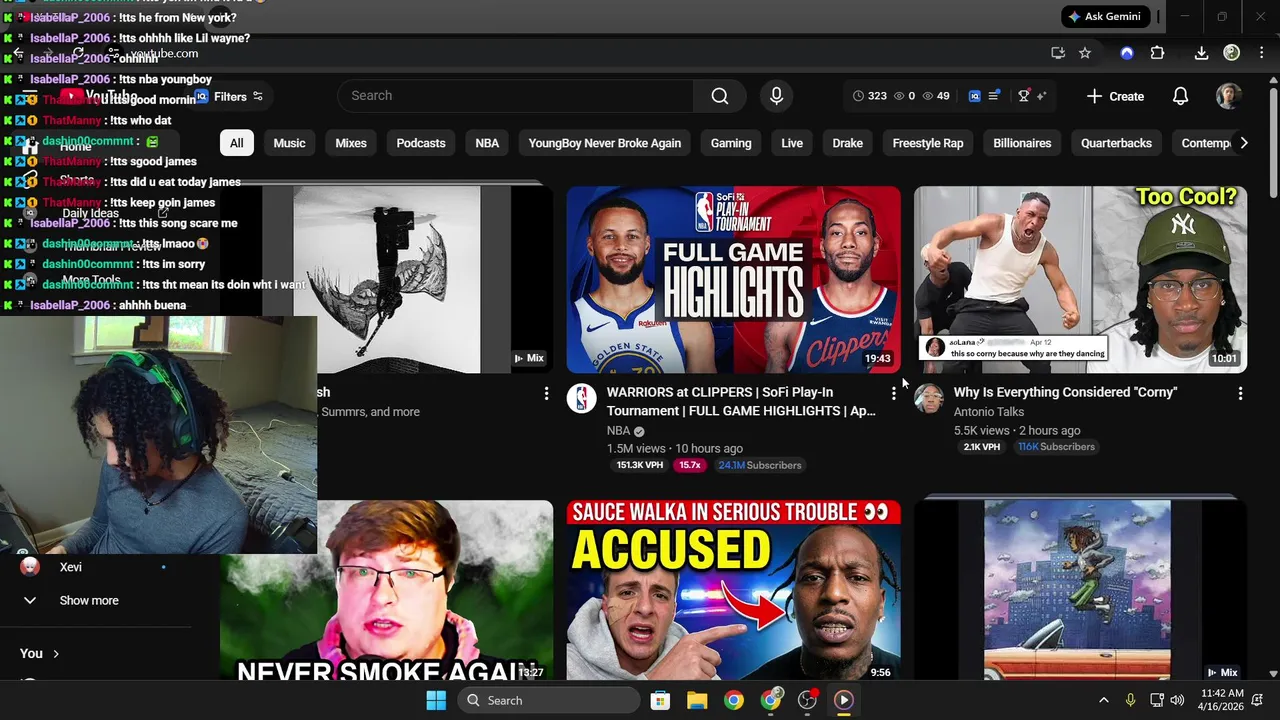Click the vidIQ sparkle AI icon

1041,96
